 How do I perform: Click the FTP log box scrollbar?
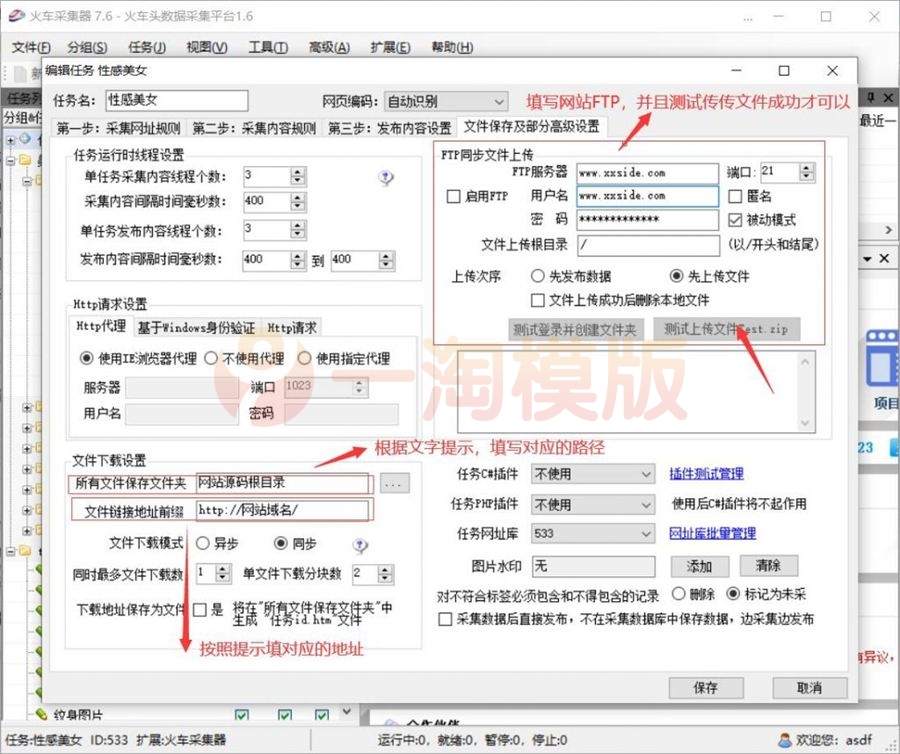point(805,392)
